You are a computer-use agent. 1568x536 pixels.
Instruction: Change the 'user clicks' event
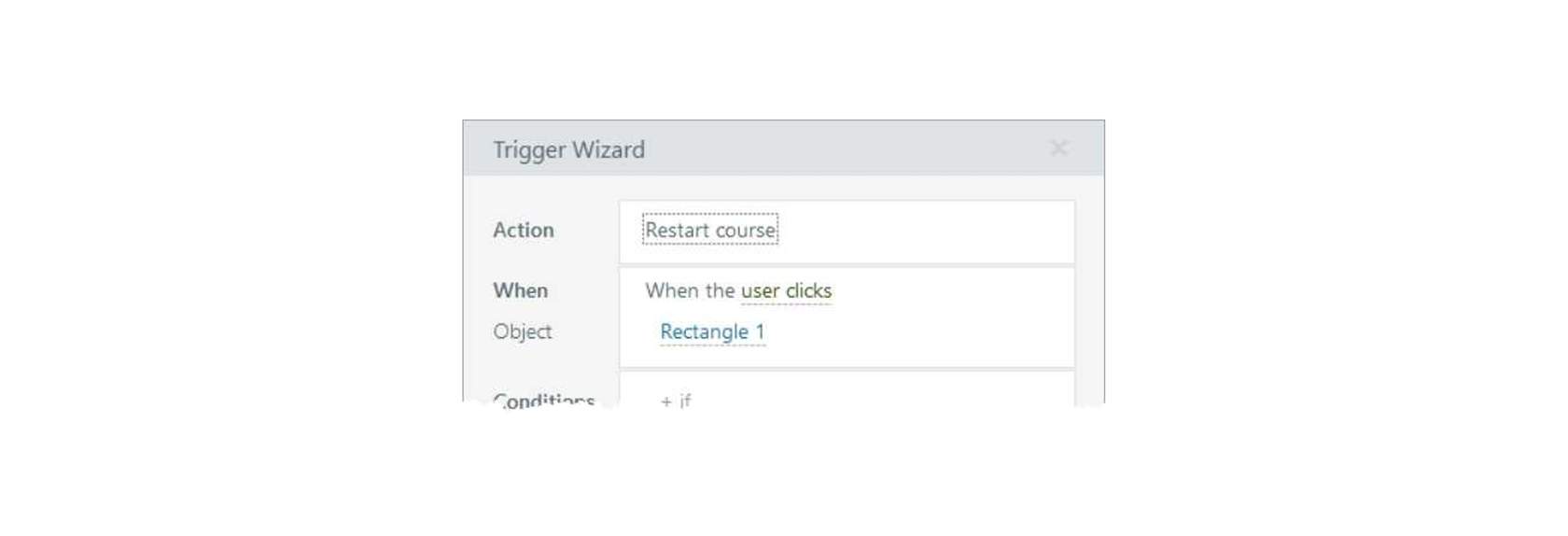786,291
